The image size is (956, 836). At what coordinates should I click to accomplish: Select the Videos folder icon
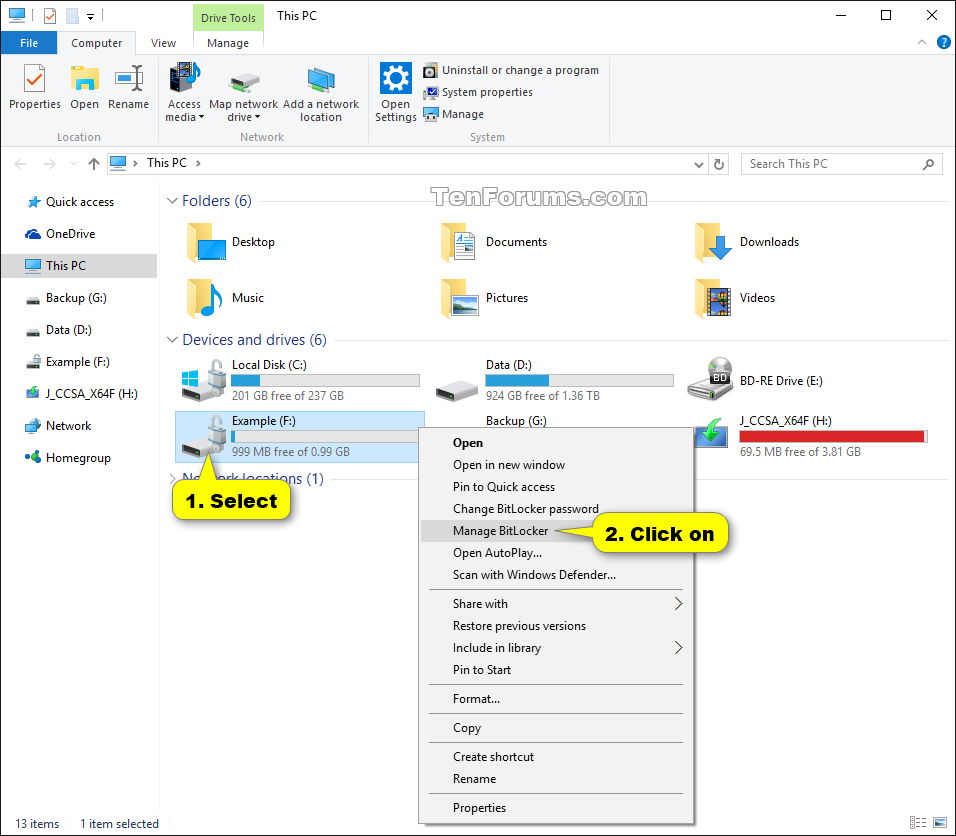713,298
